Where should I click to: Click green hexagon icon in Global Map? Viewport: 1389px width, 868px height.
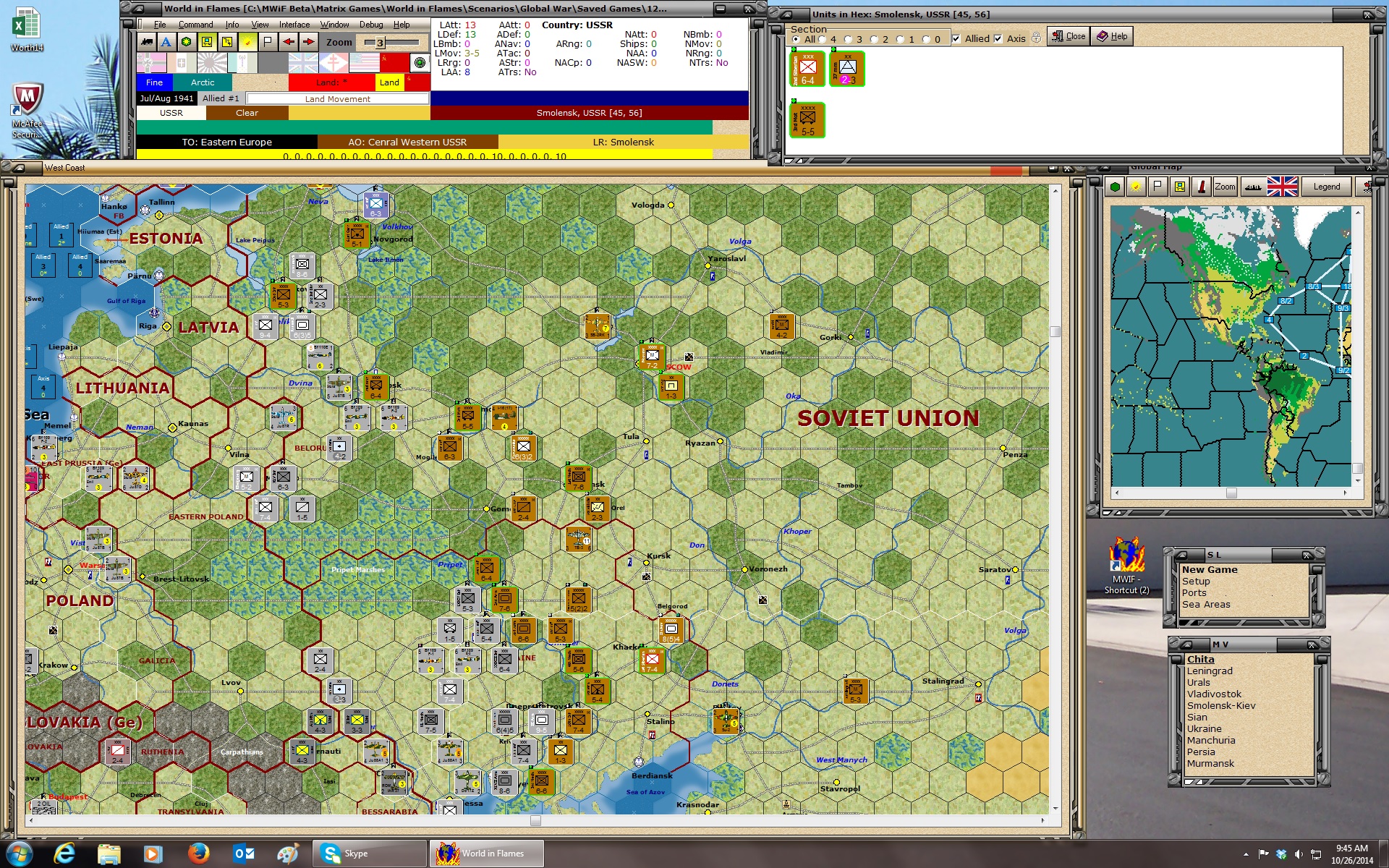click(1115, 187)
